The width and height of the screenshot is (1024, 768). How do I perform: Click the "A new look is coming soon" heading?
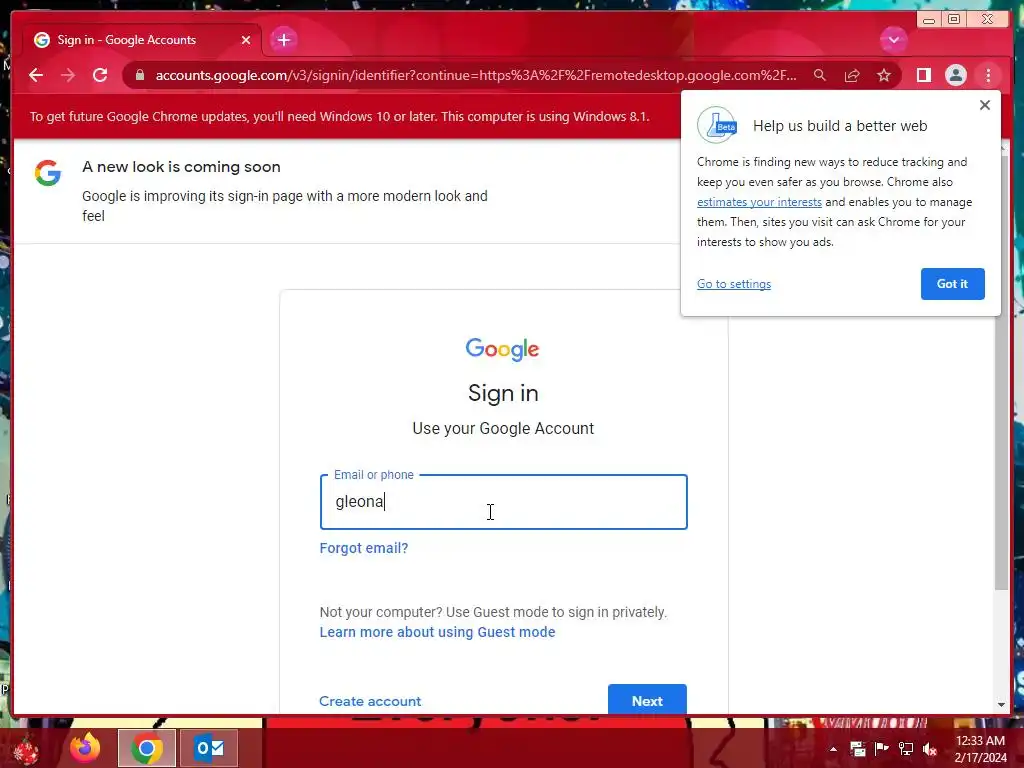pos(181,167)
